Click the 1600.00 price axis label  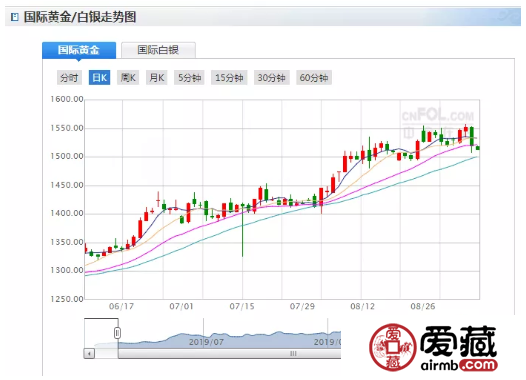[x=67, y=99]
